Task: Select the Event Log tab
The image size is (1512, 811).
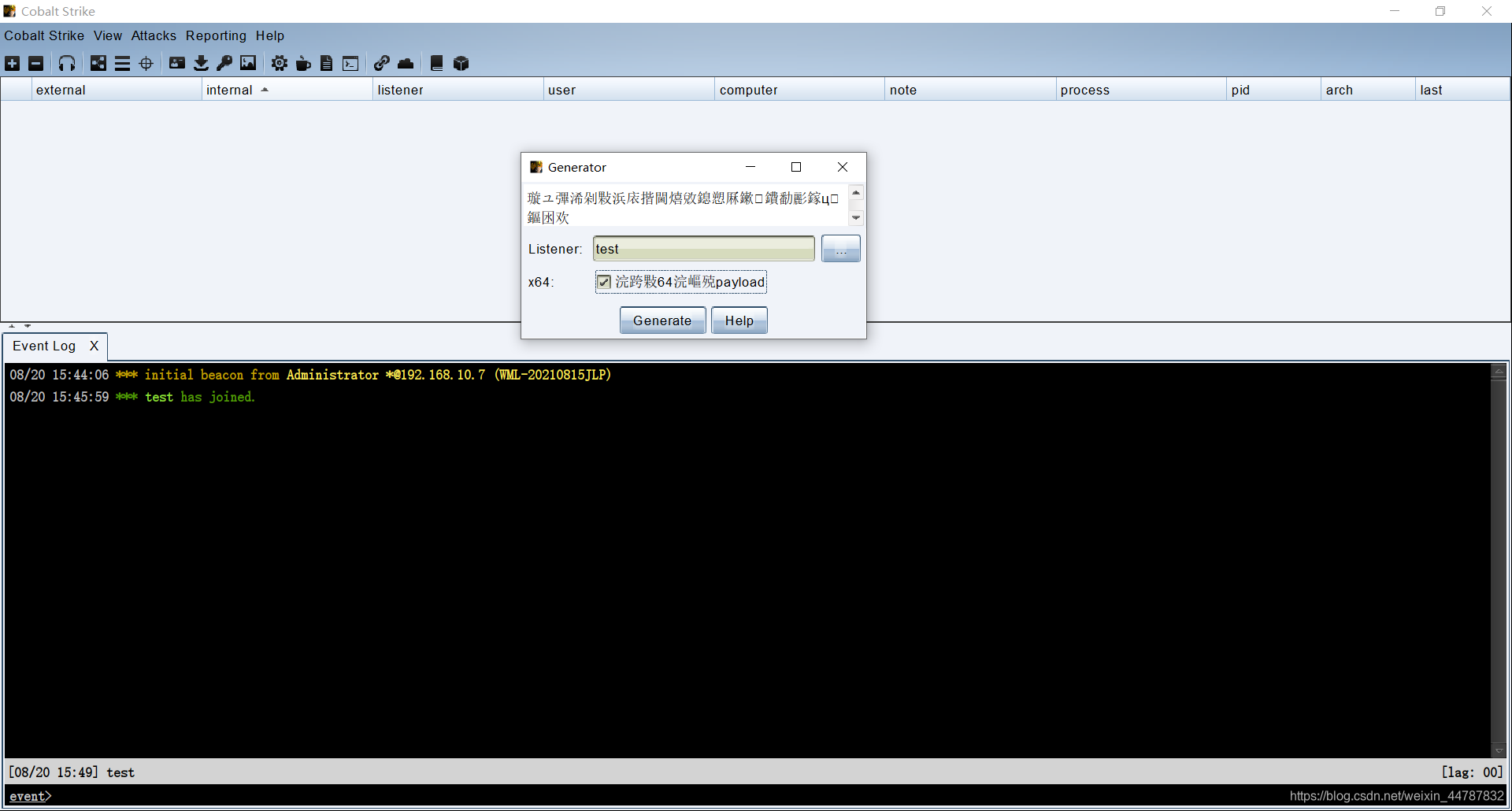Action: click(x=44, y=346)
